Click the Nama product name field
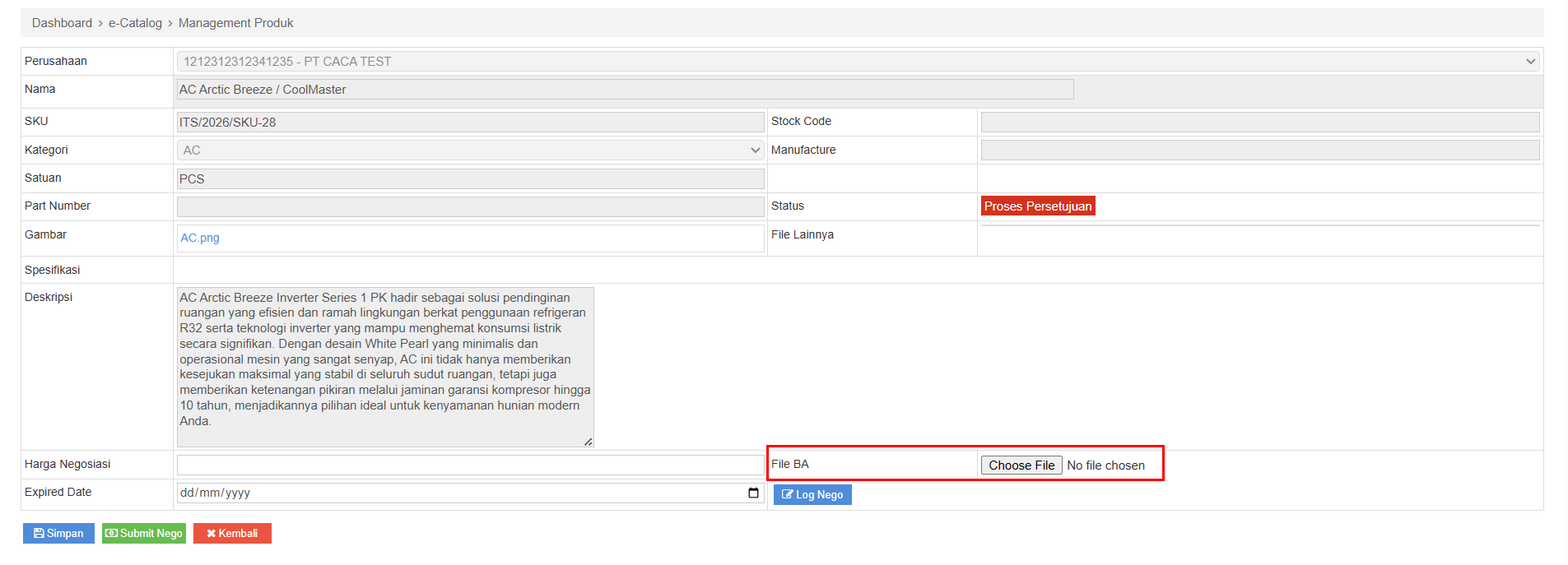This screenshot has height=565, width=1568. coord(625,90)
